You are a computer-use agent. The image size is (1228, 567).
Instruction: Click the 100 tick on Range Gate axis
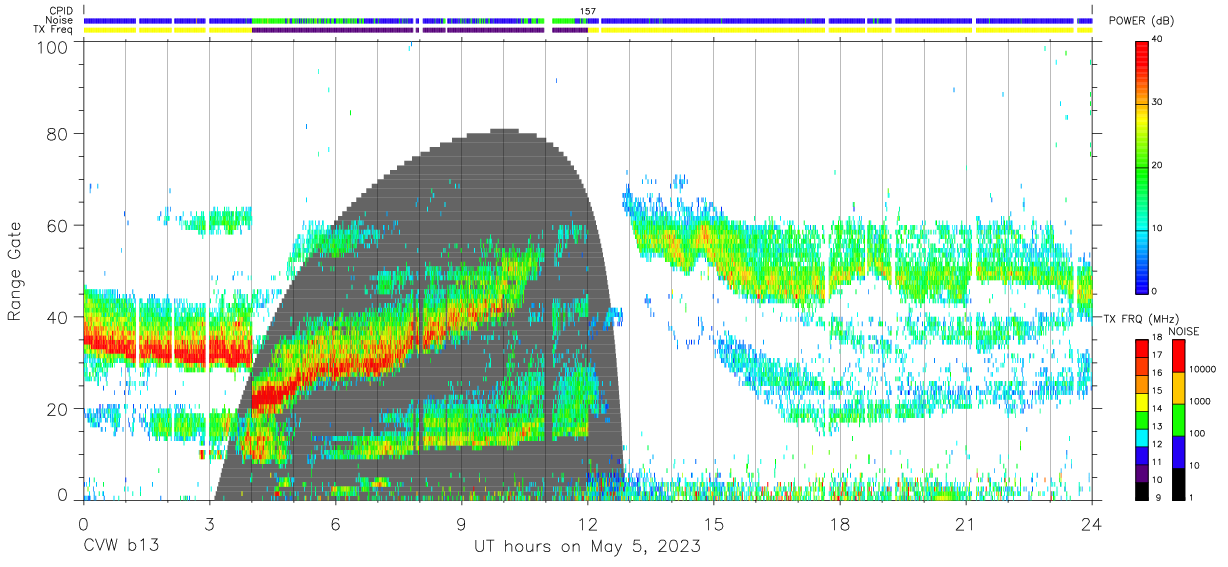[52, 46]
